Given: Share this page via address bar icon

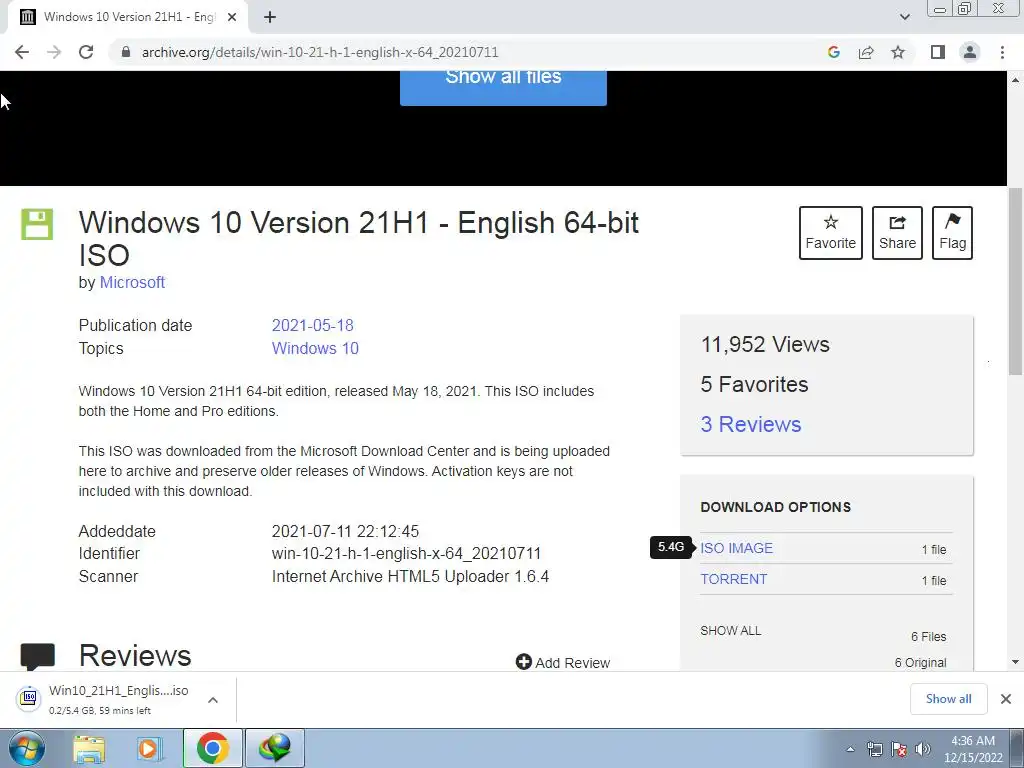Looking at the screenshot, I should pos(866,52).
